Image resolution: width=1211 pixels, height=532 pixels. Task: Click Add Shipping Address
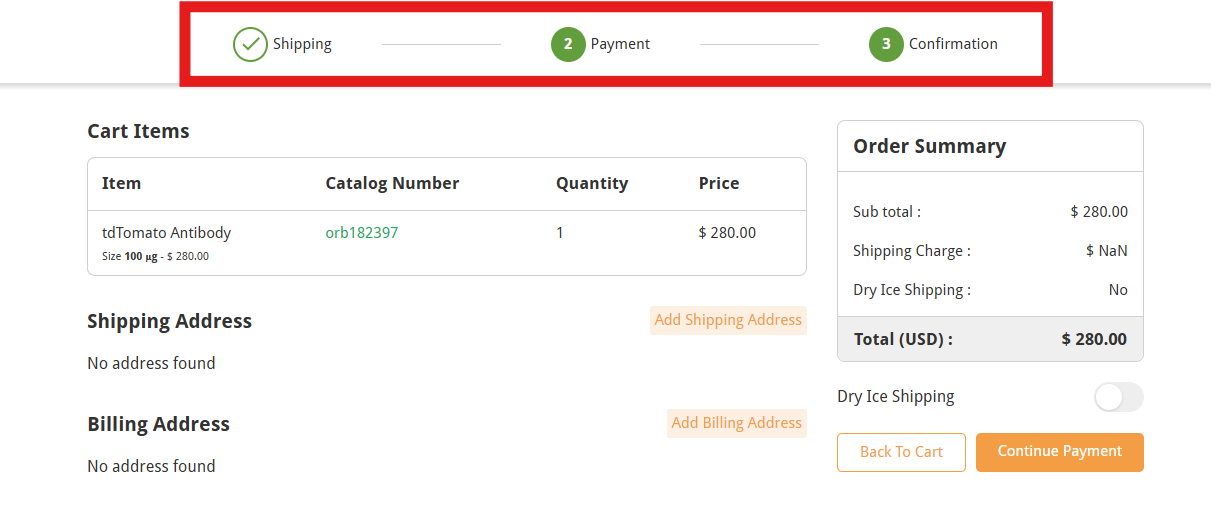tap(728, 320)
